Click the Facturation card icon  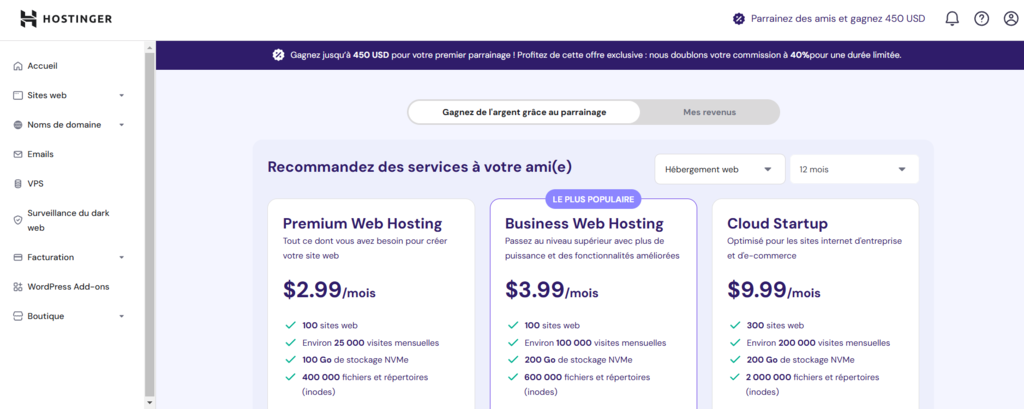pyautogui.click(x=18, y=257)
